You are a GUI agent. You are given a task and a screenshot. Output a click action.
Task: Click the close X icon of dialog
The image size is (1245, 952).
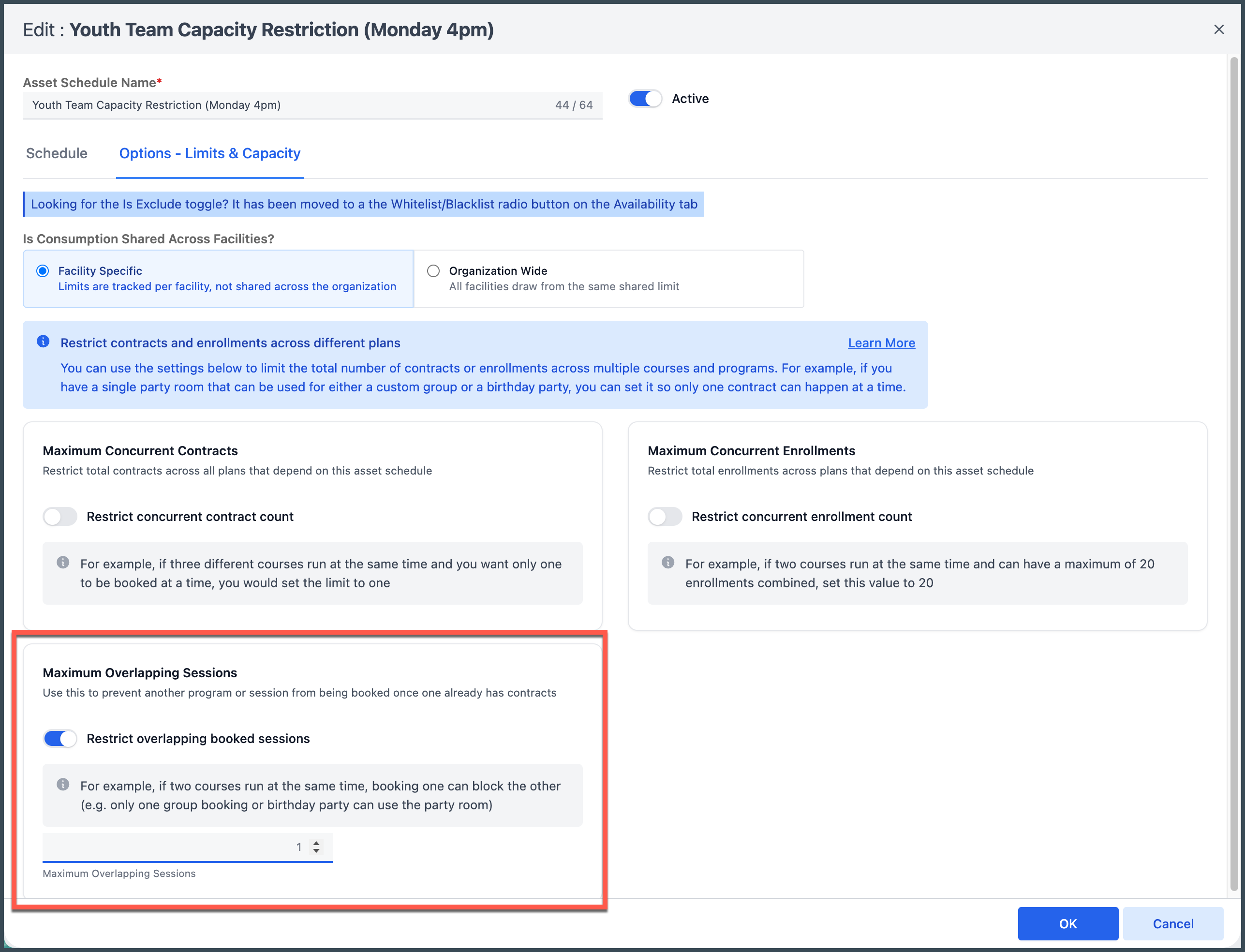point(1218,30)
